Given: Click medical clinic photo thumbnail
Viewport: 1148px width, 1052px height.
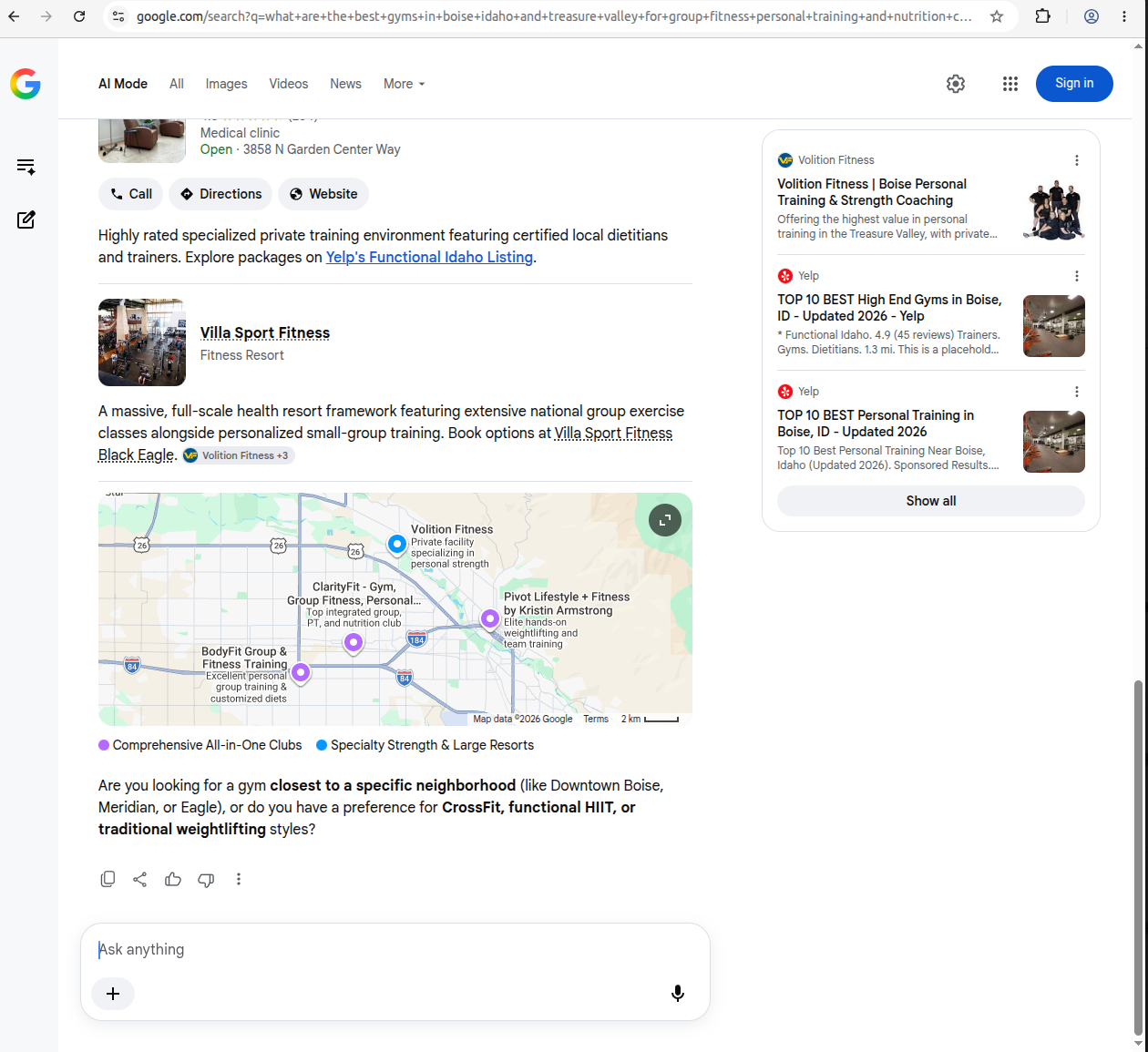Looking at the screenshot, I should [x=142, y=141].
